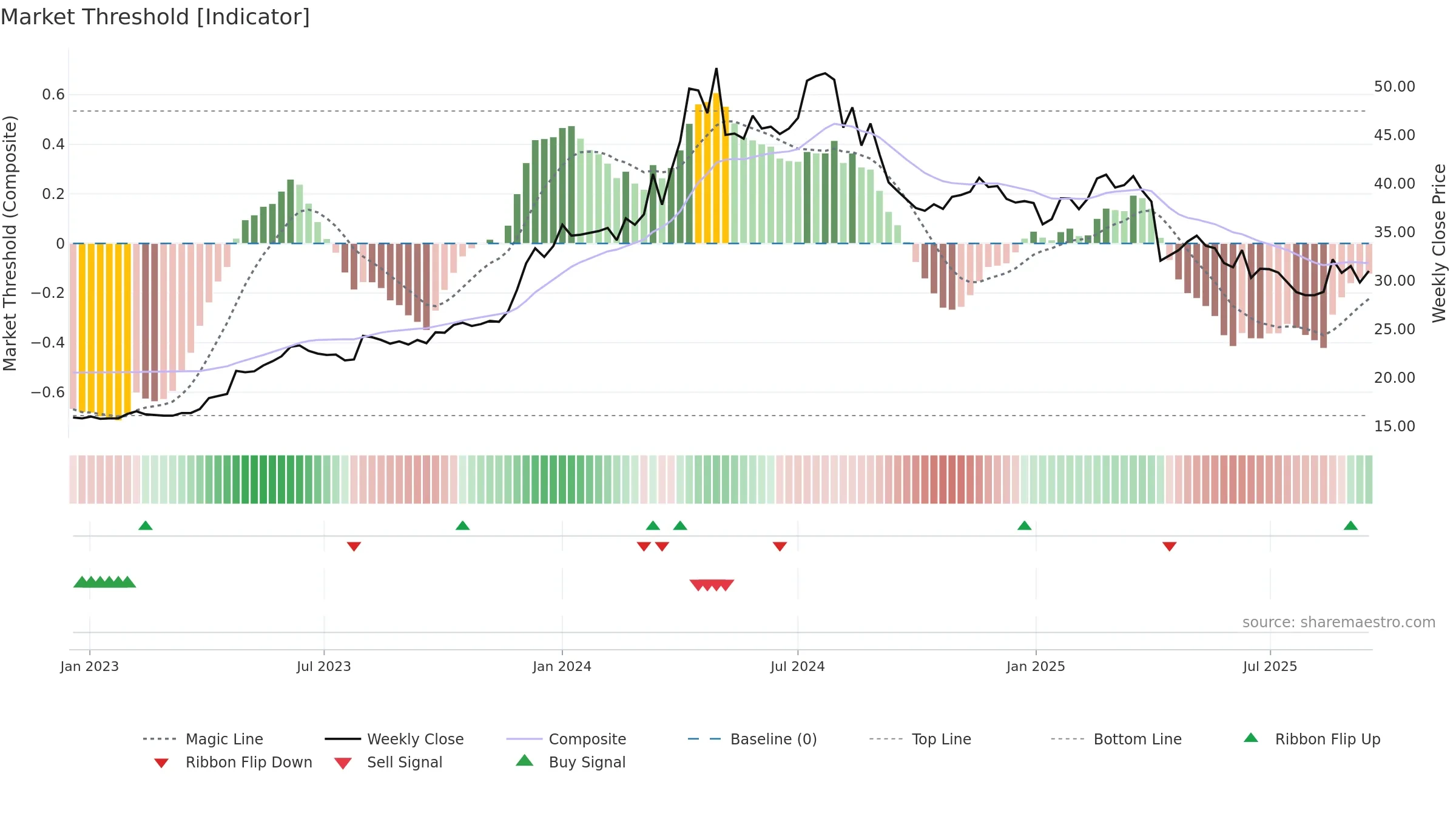Click the 45.00 price tick label

[x=1395, y=135]
